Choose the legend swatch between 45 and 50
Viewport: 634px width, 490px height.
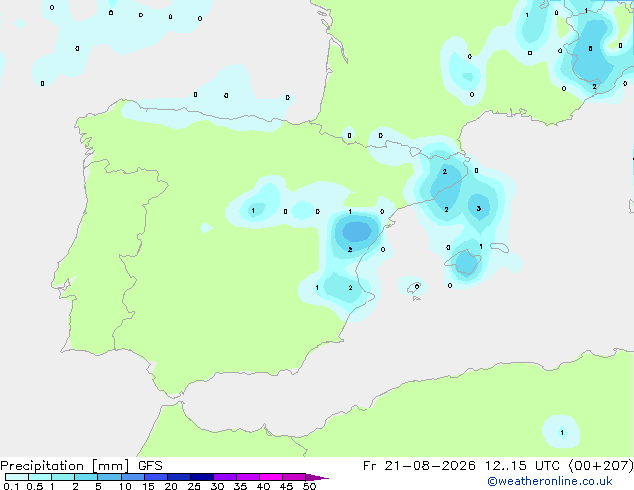(294, 477)
